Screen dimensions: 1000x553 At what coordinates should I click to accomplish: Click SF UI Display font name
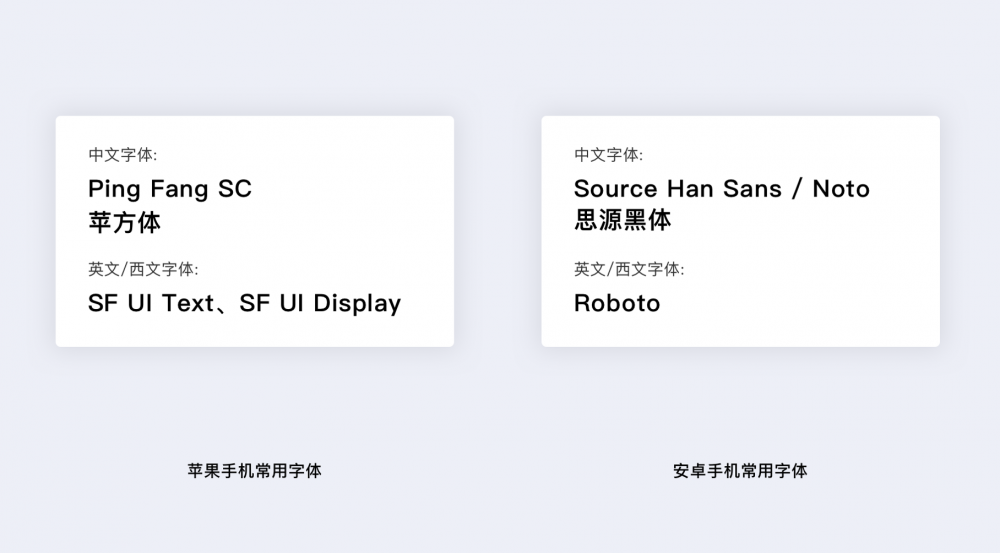320,303
